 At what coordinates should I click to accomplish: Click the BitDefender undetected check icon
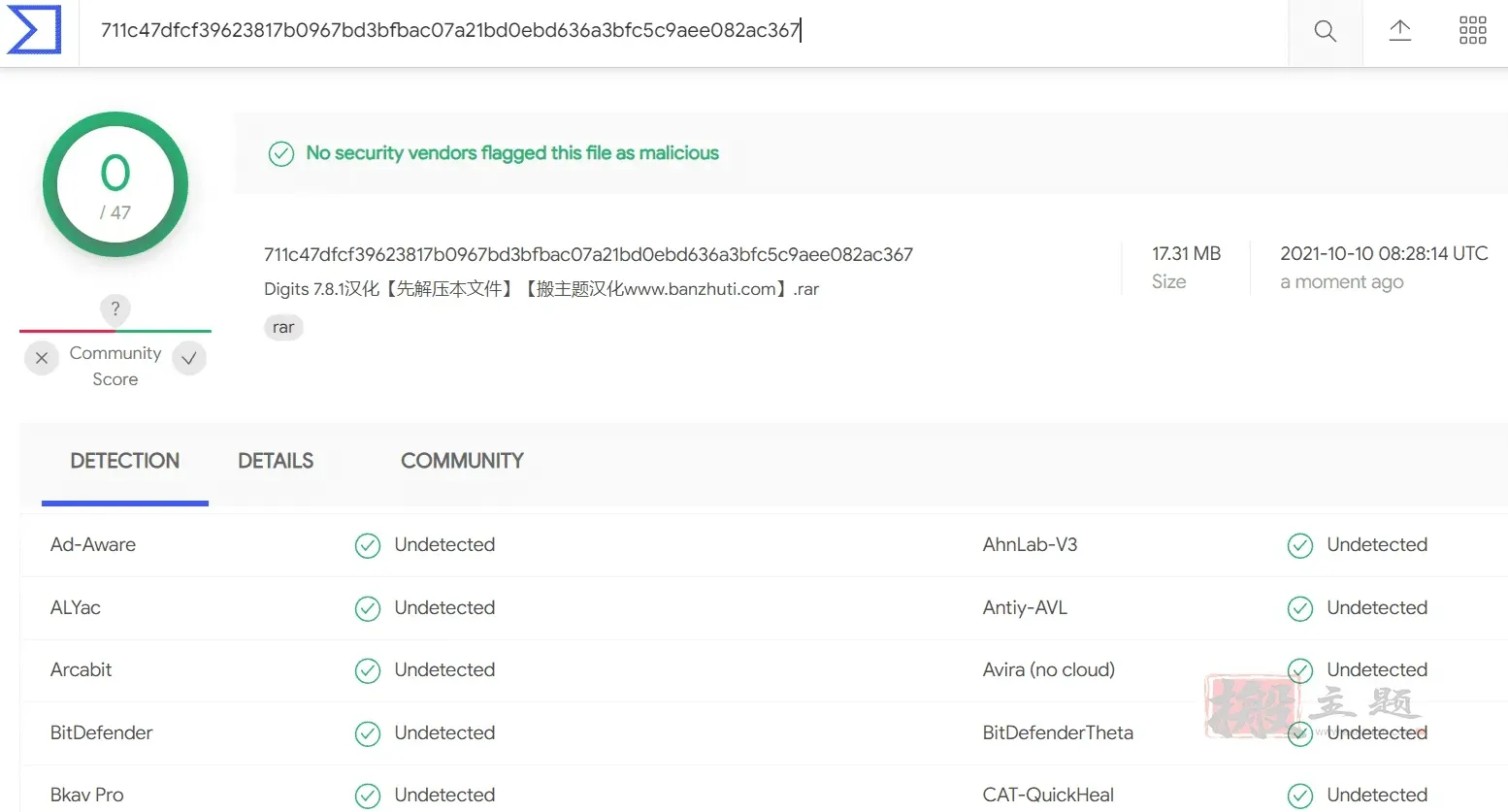[368, 733]
